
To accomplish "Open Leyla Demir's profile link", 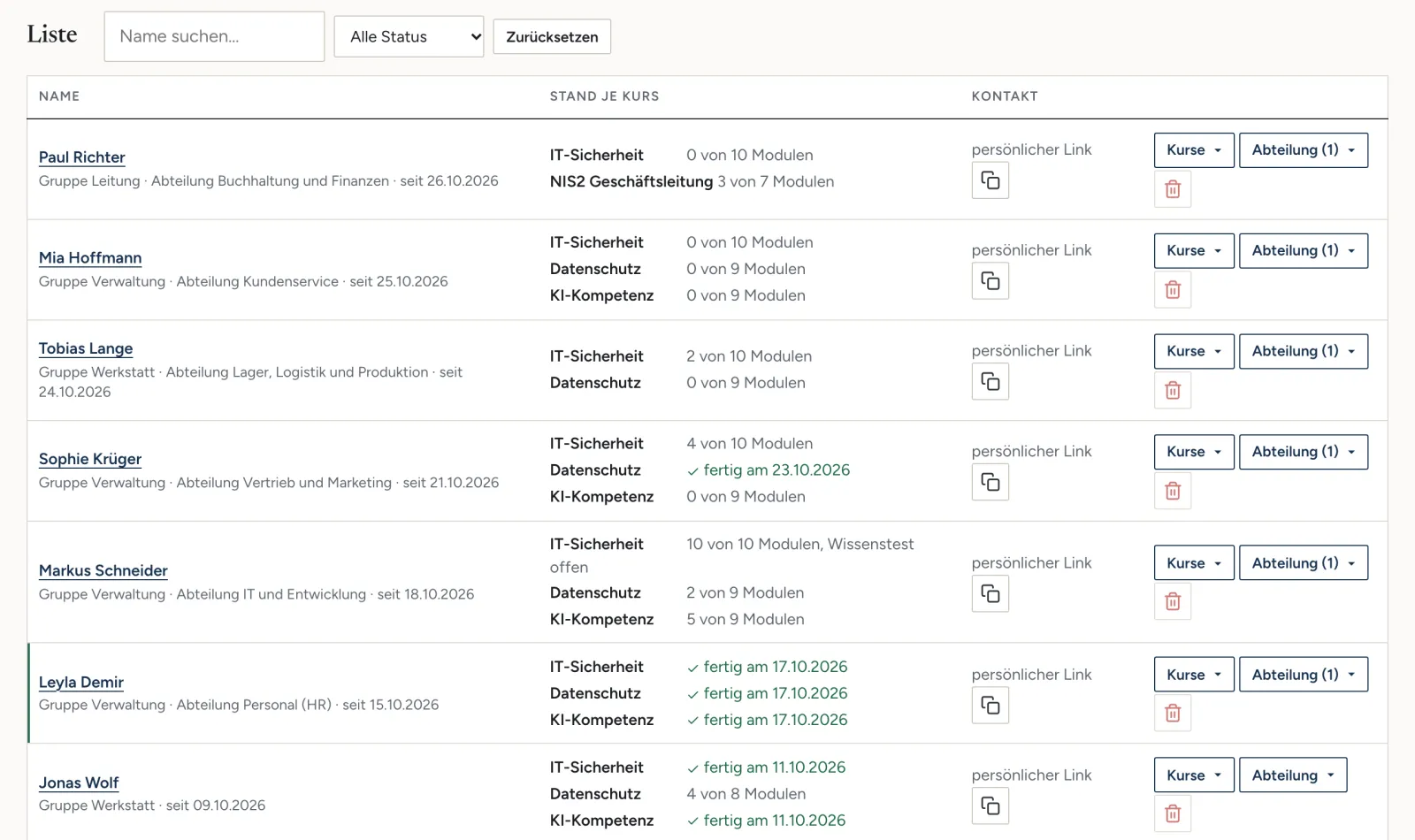I will [81, 683].
